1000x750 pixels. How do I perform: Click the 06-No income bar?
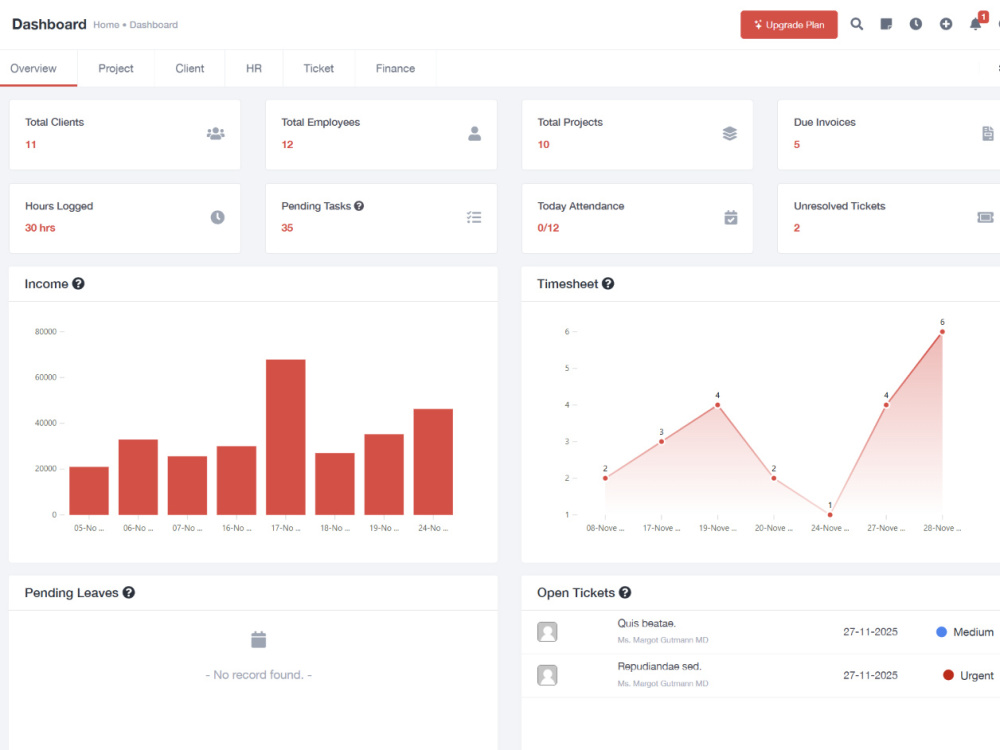click(138, 477)
